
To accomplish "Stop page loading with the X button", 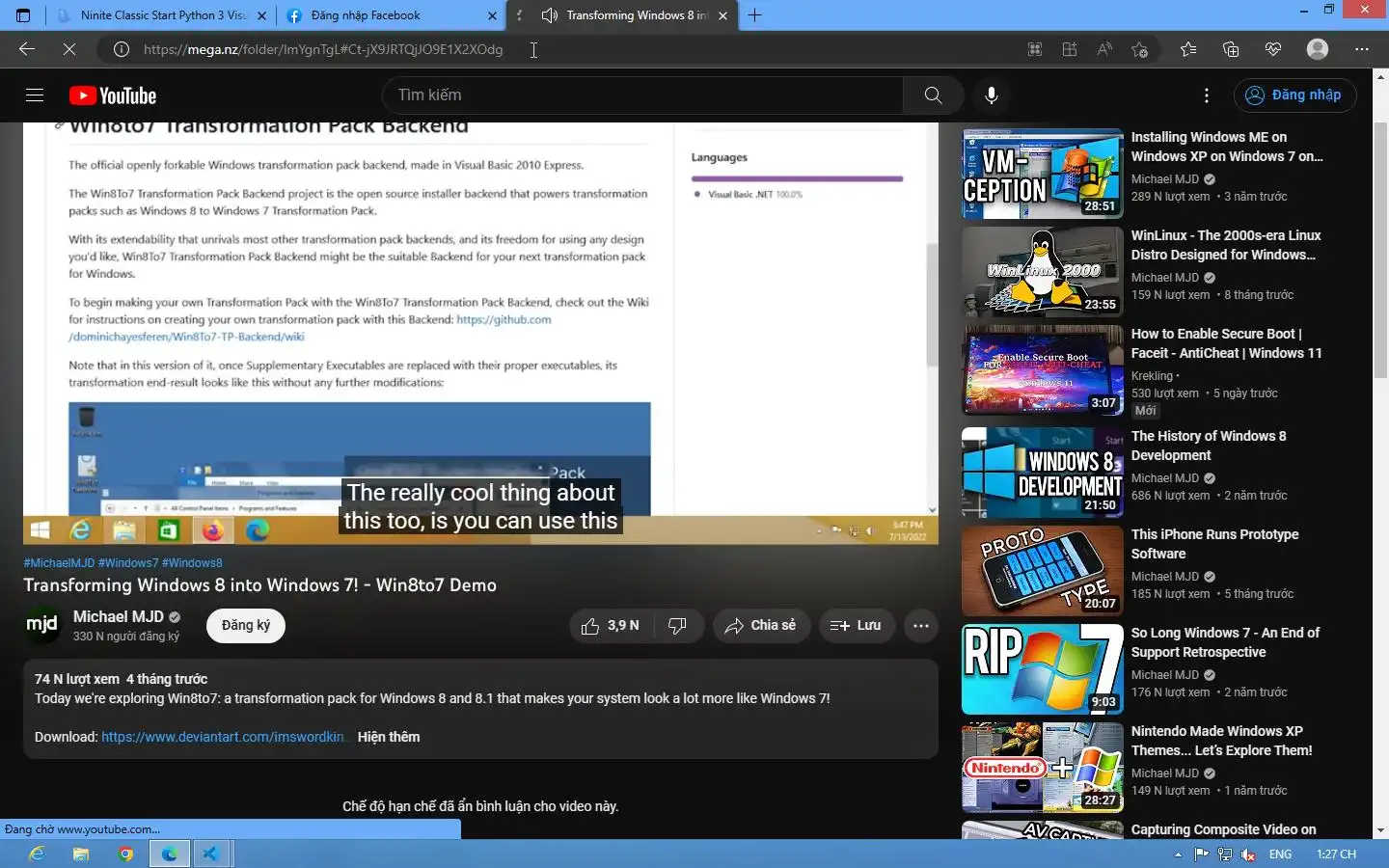I will click(69, 49).
